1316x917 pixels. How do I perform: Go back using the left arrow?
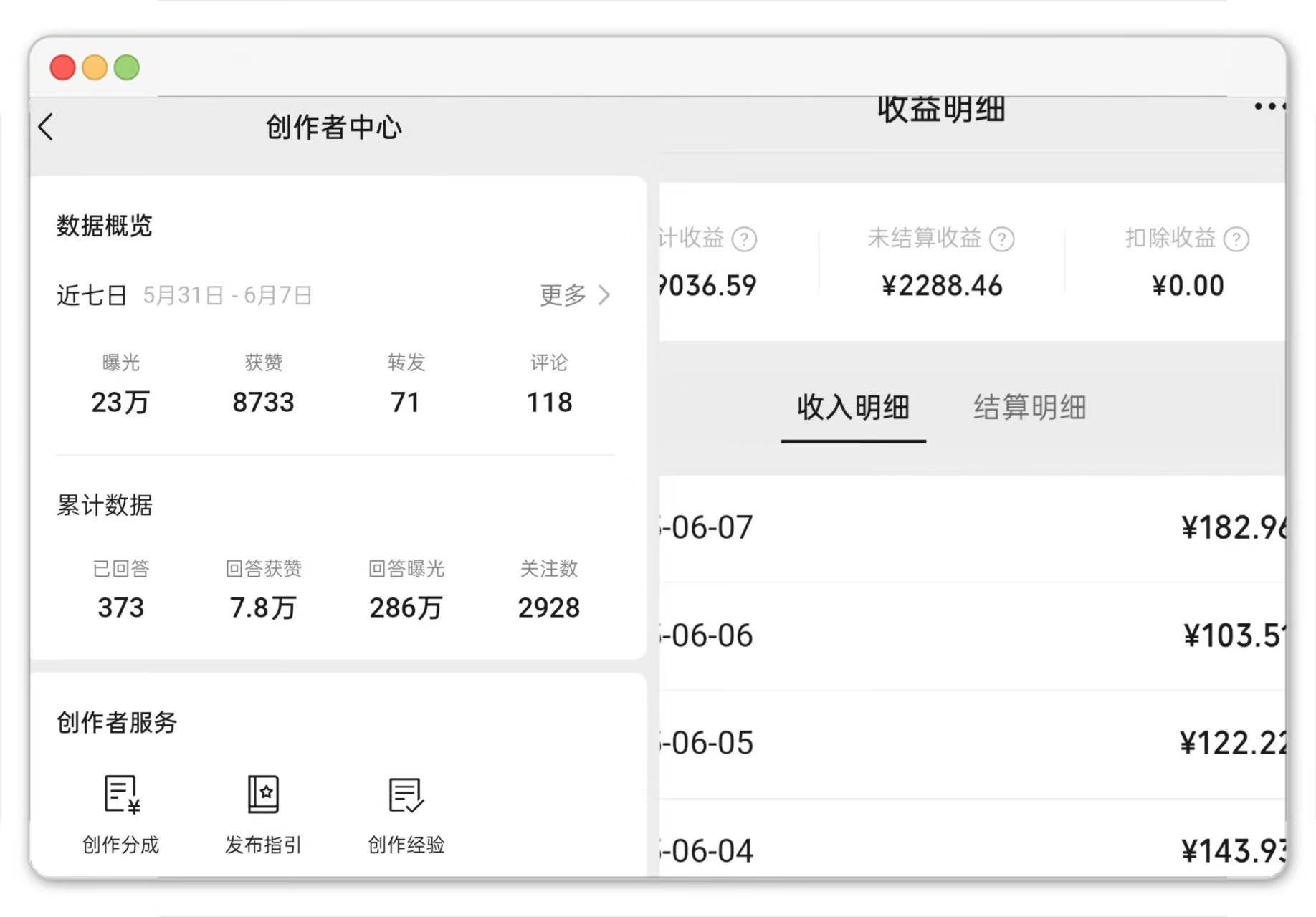[x=46, y=128]
